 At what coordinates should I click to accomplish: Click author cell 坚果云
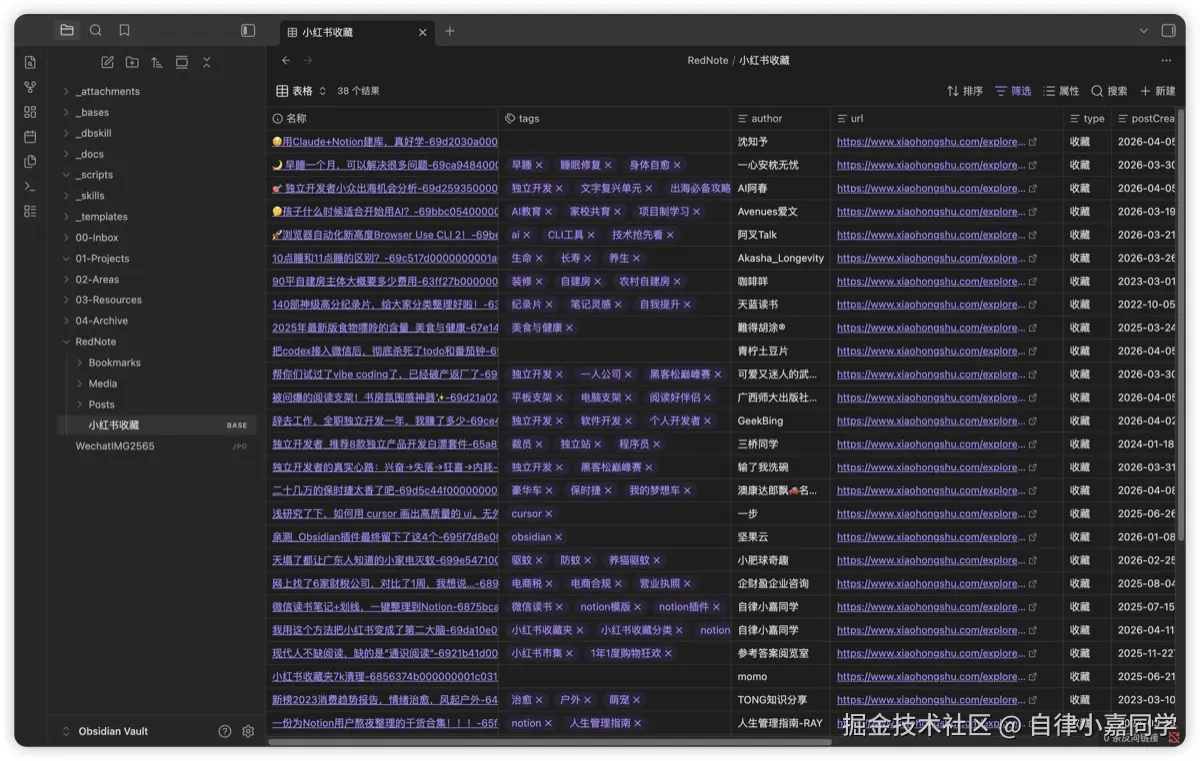[780, 537]
